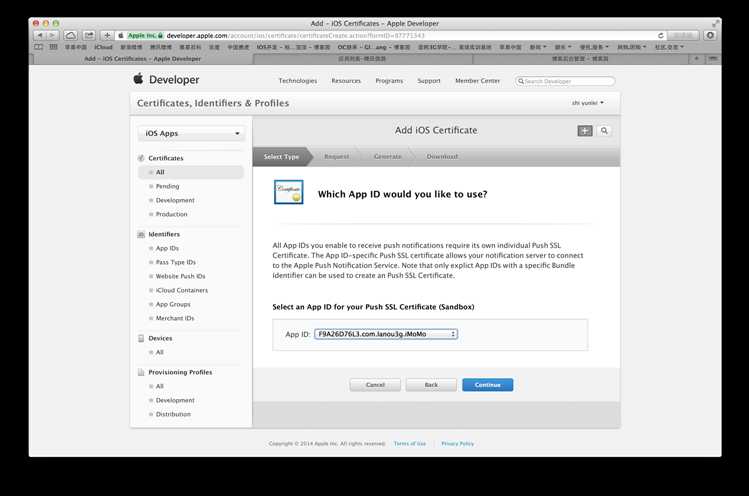Click the Devices section icon in sidebar
The height and width of the screenshot is (496, 749).
[141, 338]
